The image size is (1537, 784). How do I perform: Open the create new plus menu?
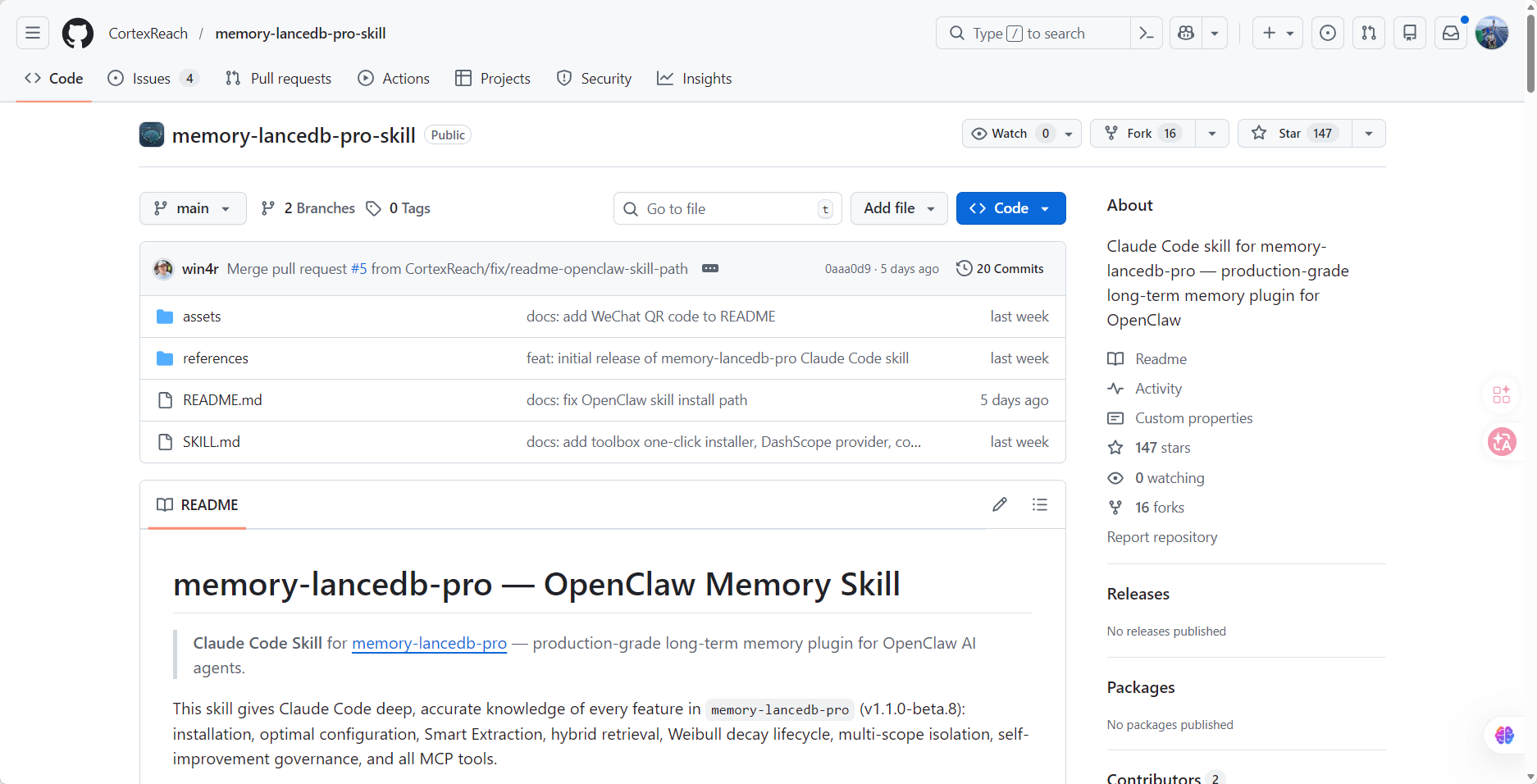pyautogui.click(x=1278, y=33)
